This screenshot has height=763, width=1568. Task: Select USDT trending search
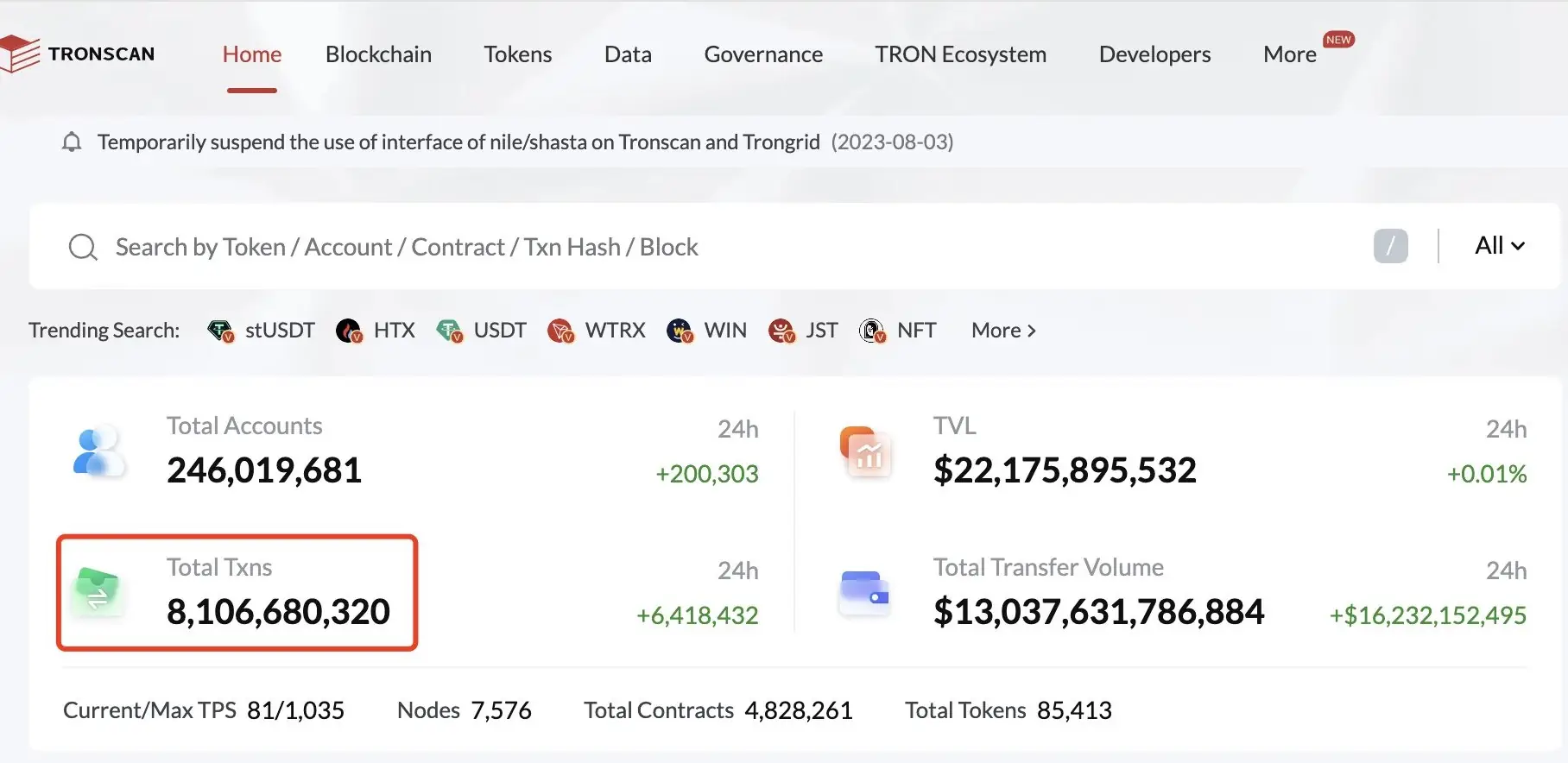point(500,331)
